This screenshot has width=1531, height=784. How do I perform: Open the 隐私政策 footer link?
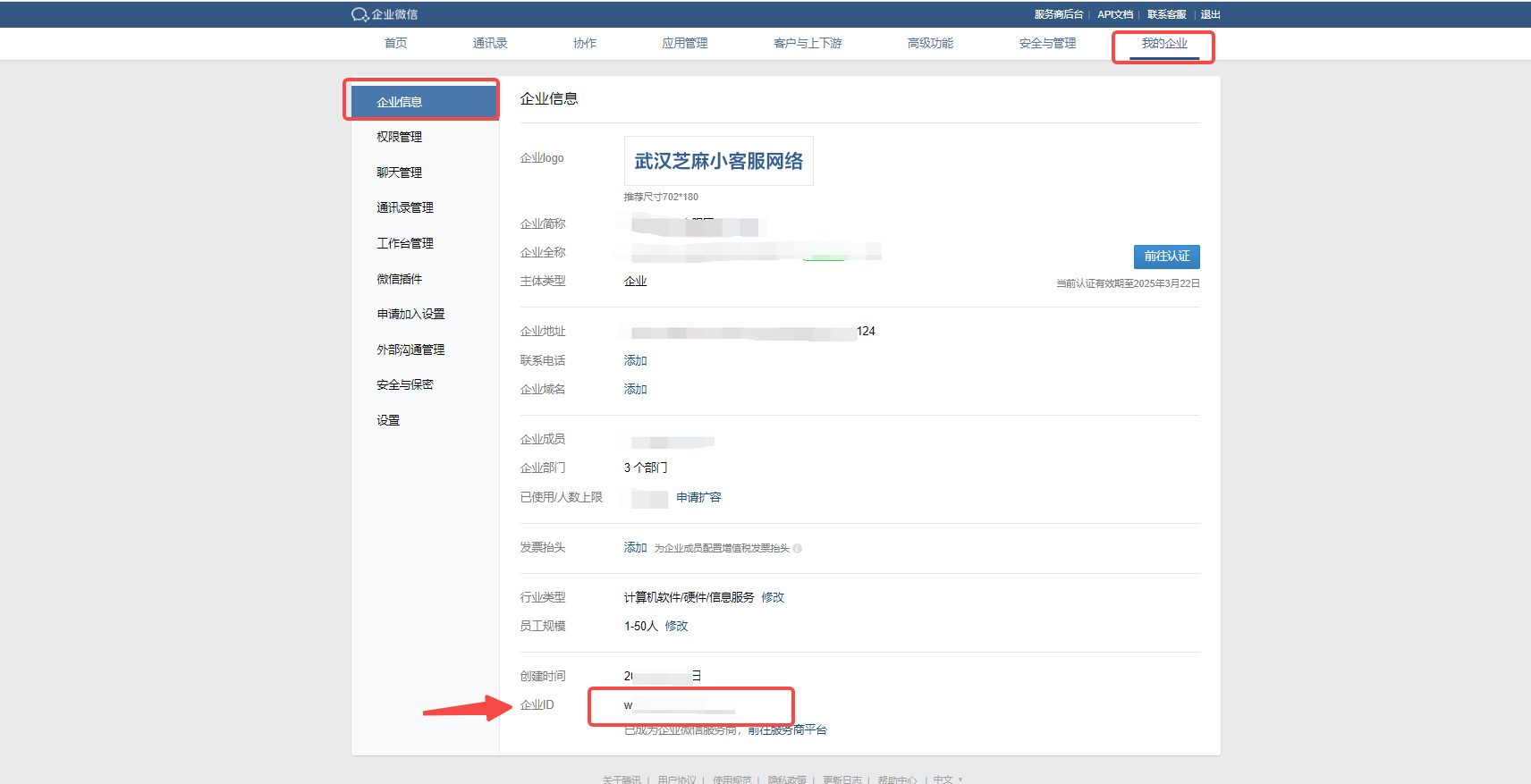tap(787, 780)
